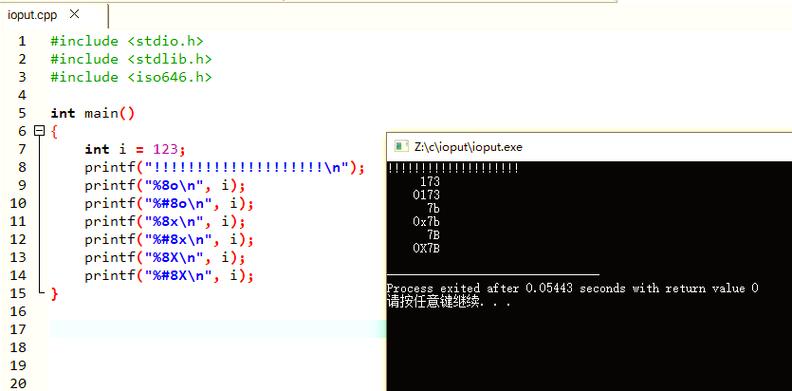Viewport: 792px width, 391px height.
Task: Click line number 16 in the gutter
Action: pos(18,311)
